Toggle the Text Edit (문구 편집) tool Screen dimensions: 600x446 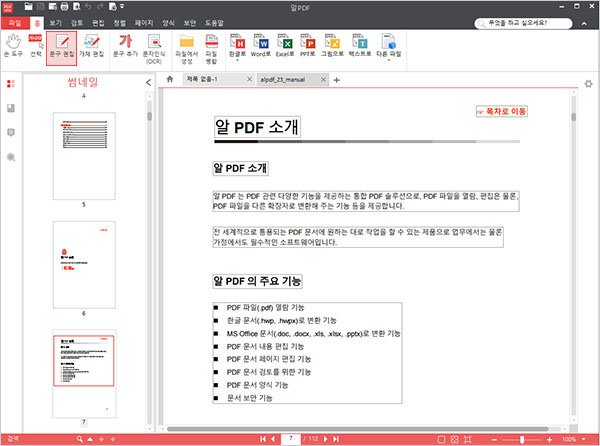[x=62, y=48]
